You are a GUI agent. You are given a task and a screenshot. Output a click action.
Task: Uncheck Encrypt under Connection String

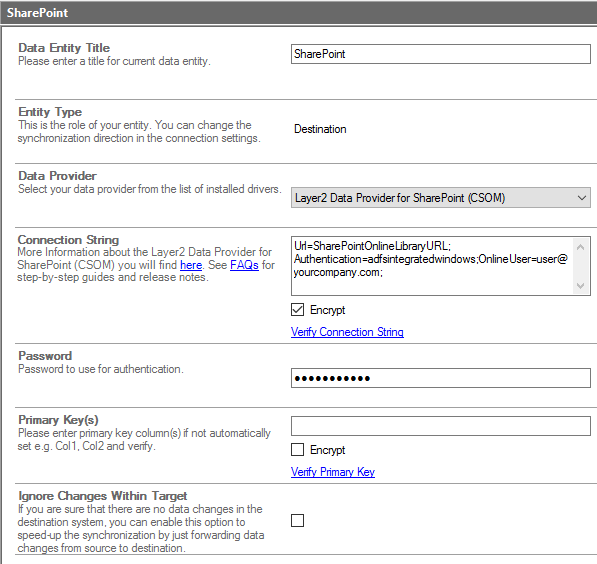tap(297, 310)
